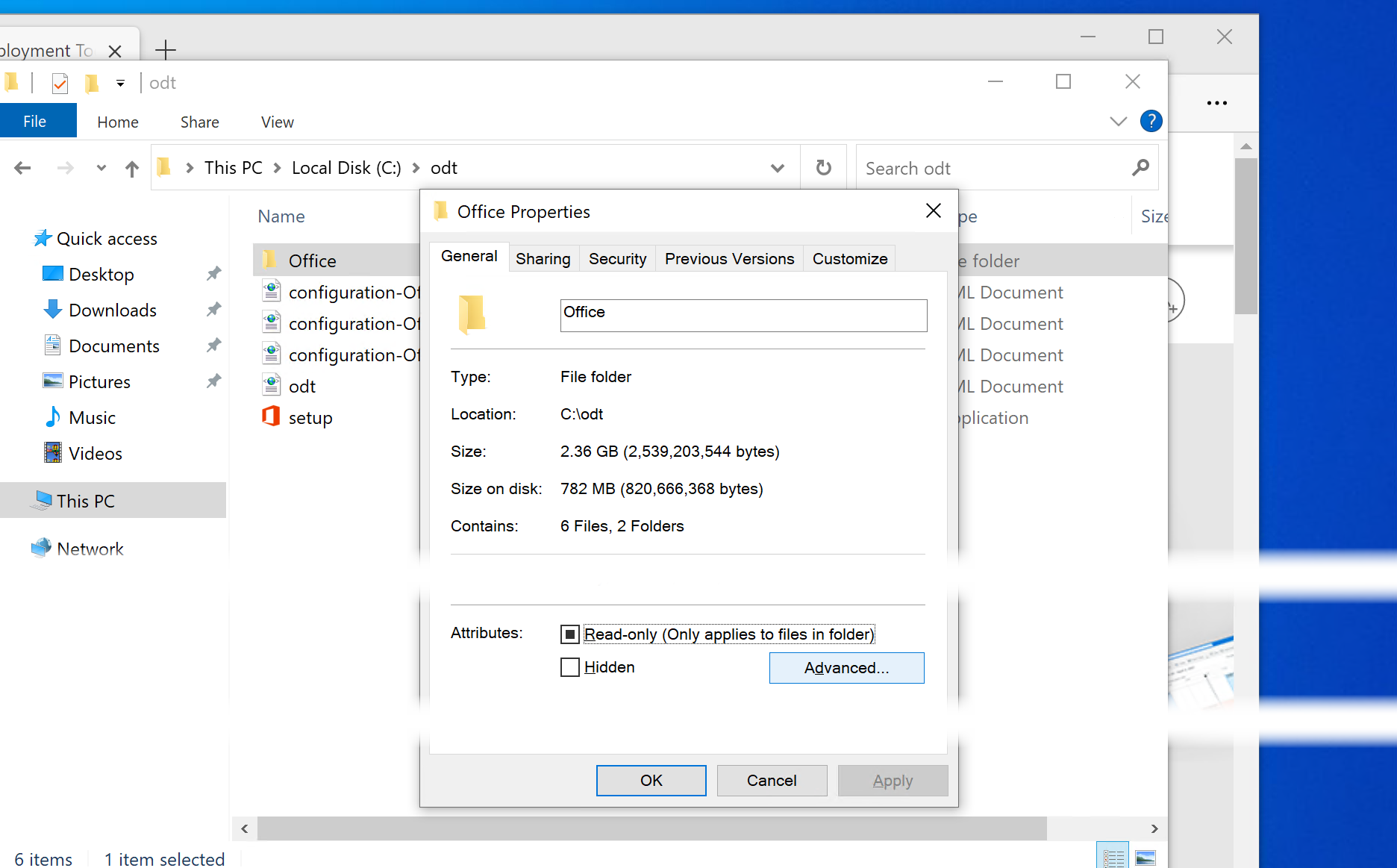The height and width of the screenshot is (868, 1397).
Task: Toggle the Read-only attribute checkbox
Action: (x=570, y=634)
